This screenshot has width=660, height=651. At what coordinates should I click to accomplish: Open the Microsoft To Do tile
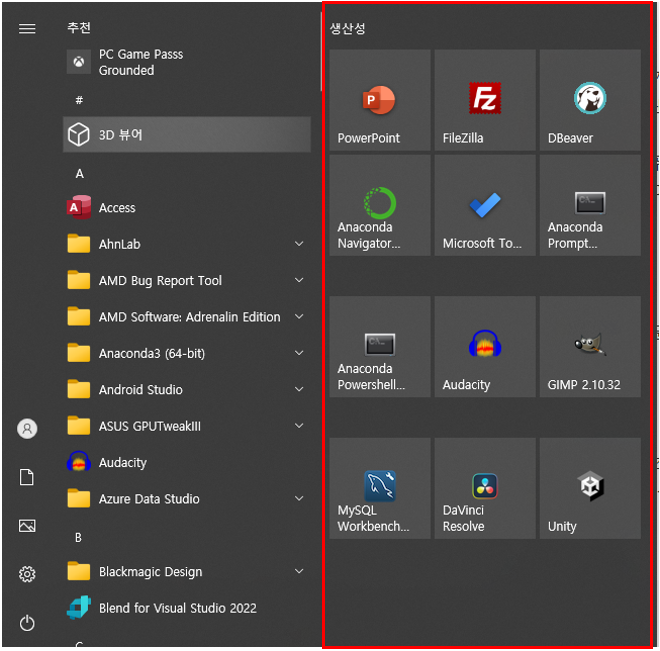(x=485, y=205)
